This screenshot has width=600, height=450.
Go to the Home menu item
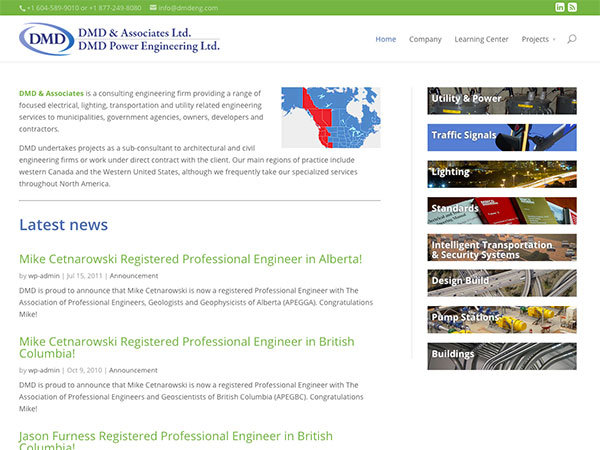(386, 39)
